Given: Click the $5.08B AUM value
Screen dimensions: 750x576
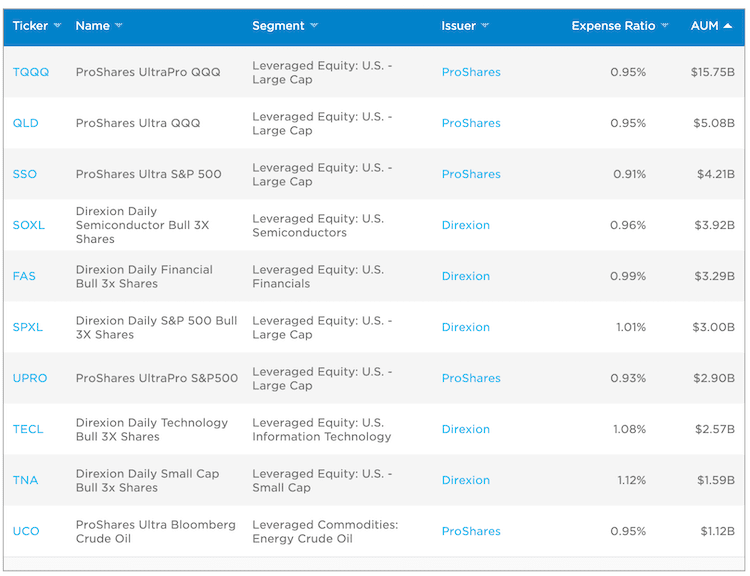Looking at the screenshot, I should click(x=714, y=123).
